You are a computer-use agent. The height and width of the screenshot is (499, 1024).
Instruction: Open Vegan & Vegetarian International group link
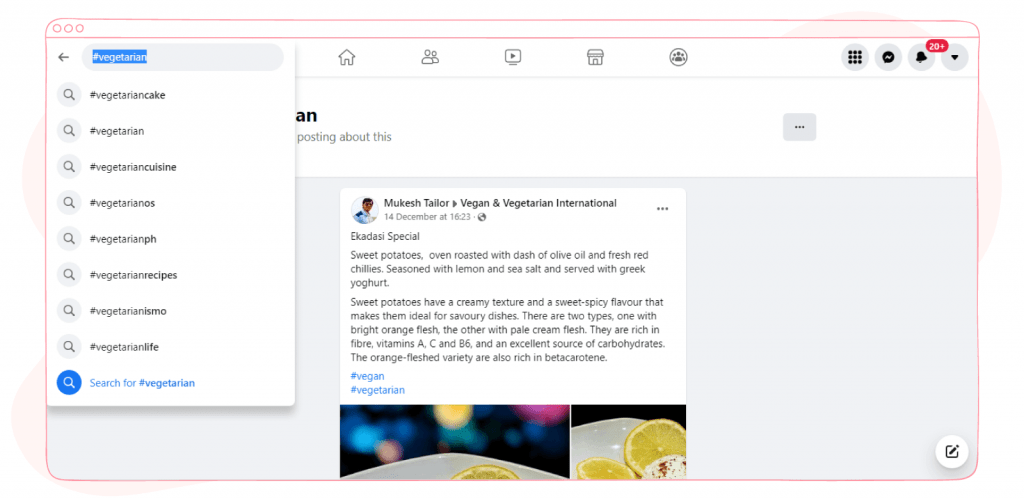tap(538, 203)
